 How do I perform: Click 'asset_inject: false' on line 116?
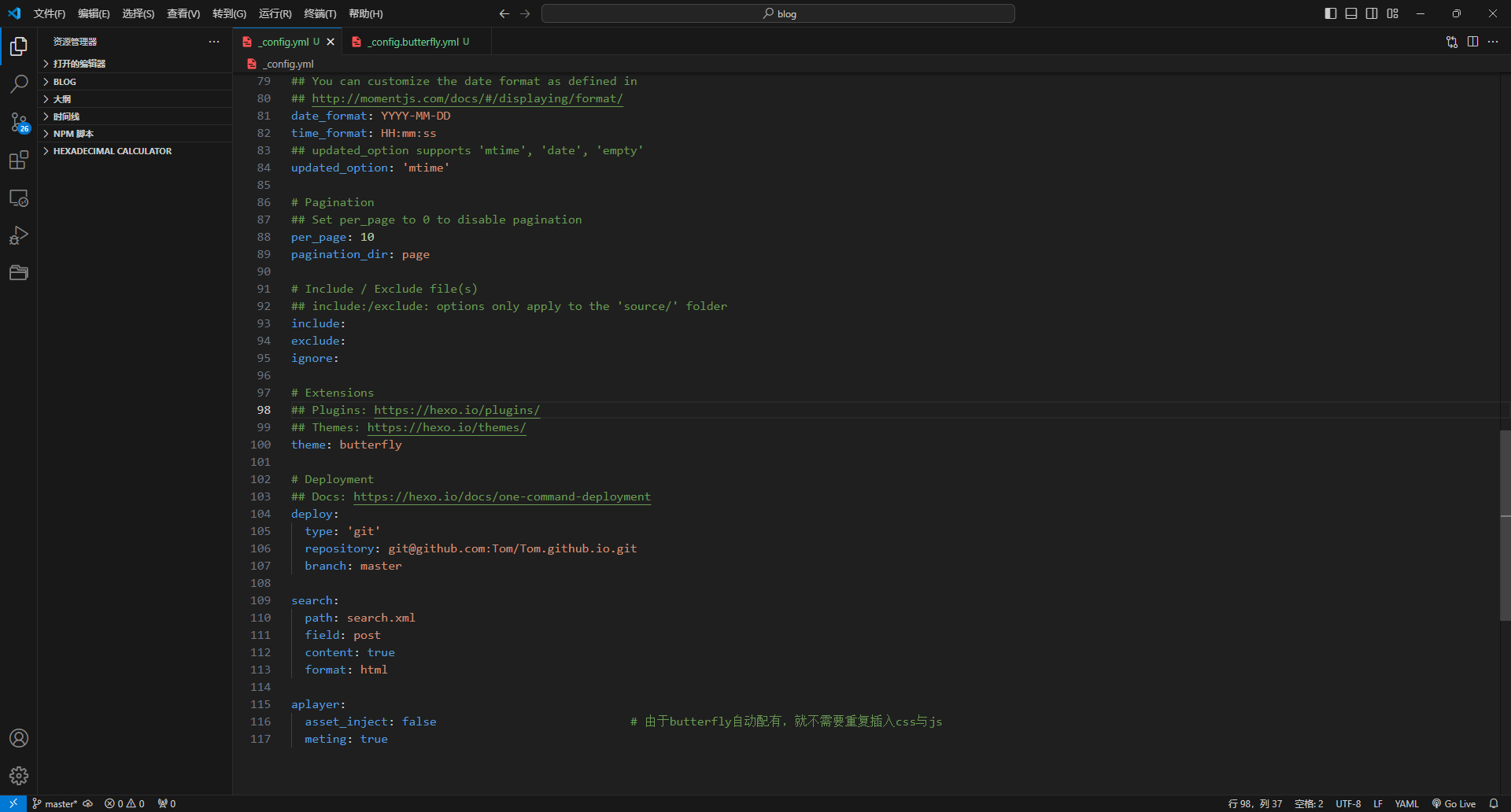371,722
